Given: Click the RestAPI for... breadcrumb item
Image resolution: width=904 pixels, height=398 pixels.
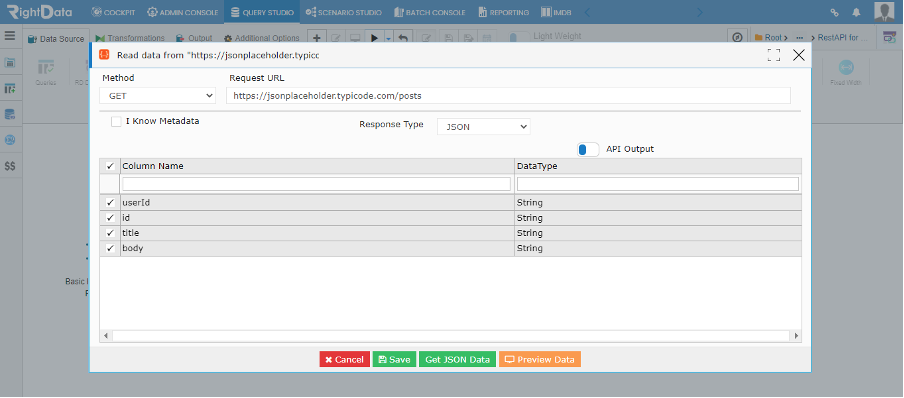Looking at the screenshot, I should [842, 37].
